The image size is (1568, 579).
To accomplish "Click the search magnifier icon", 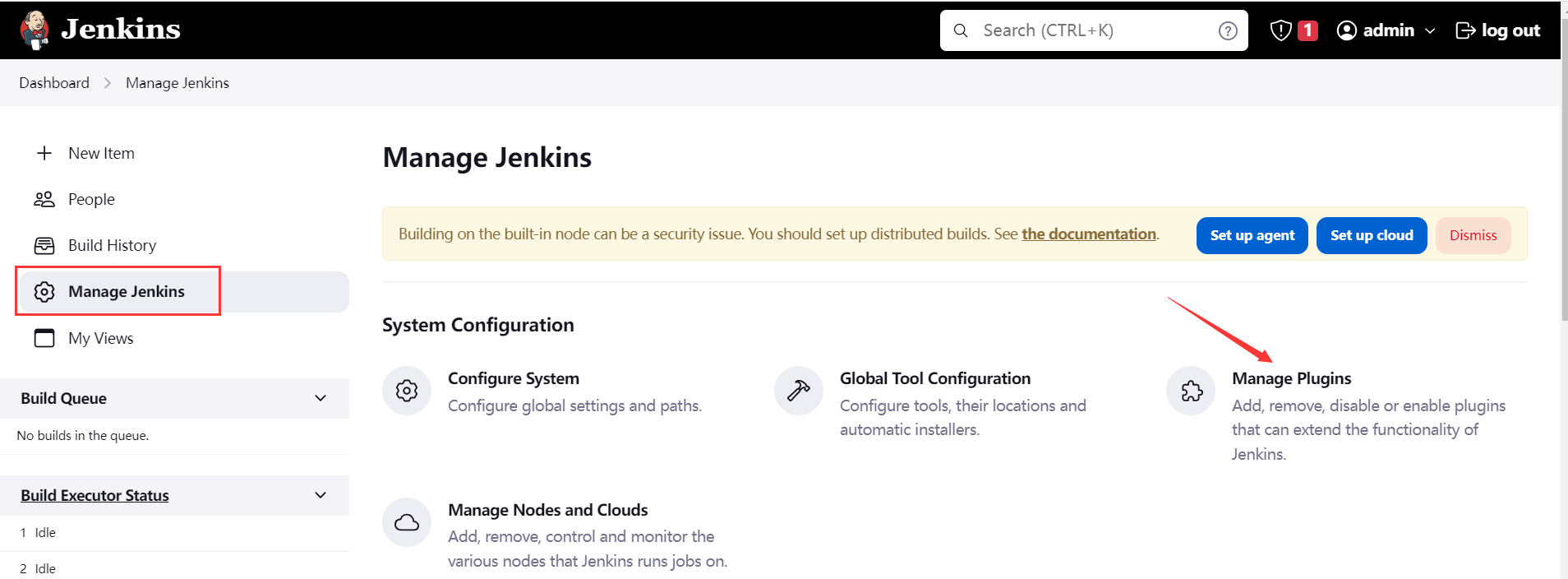I will 960,30.
